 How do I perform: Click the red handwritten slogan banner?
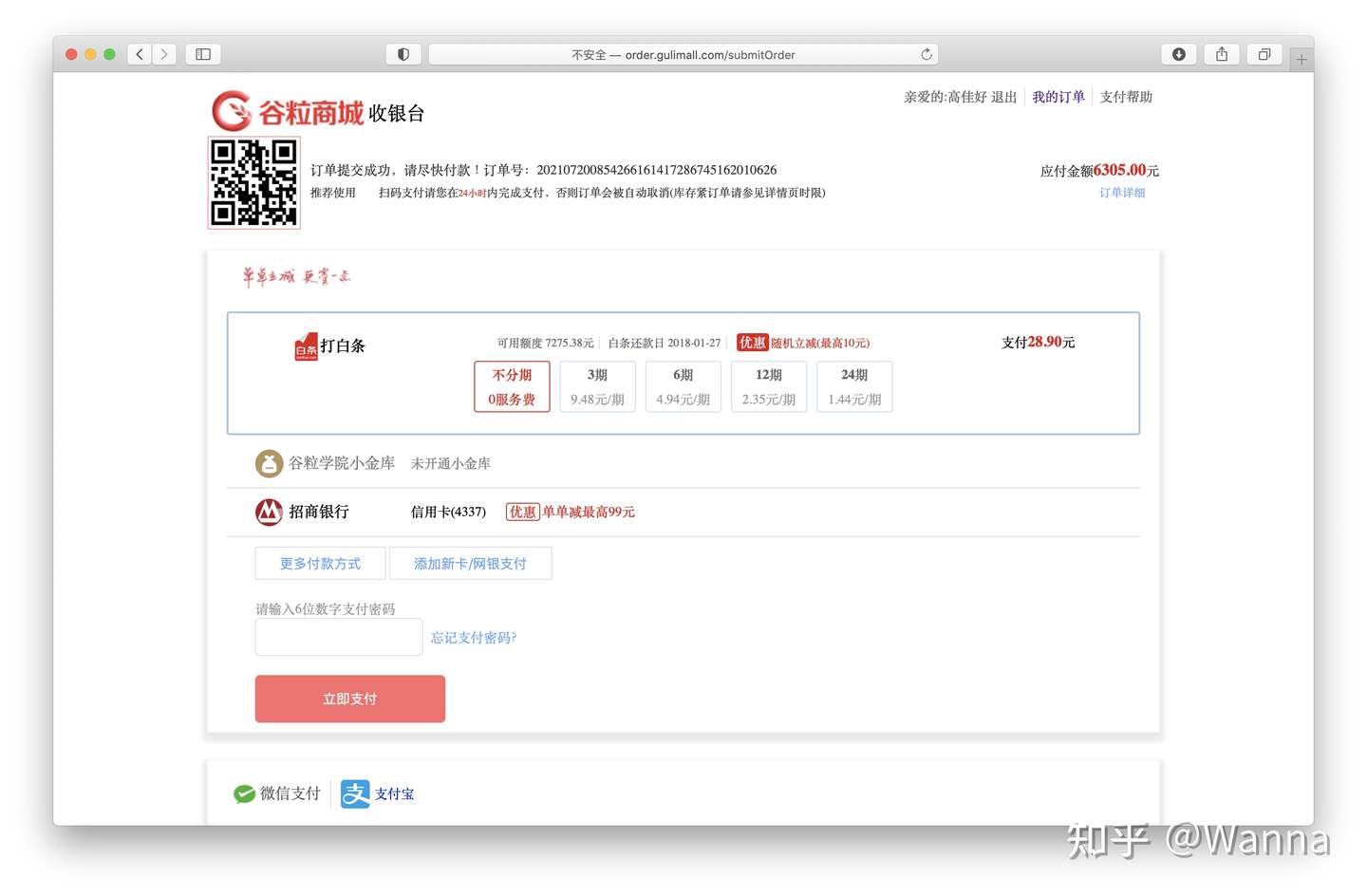coord(296,276)
